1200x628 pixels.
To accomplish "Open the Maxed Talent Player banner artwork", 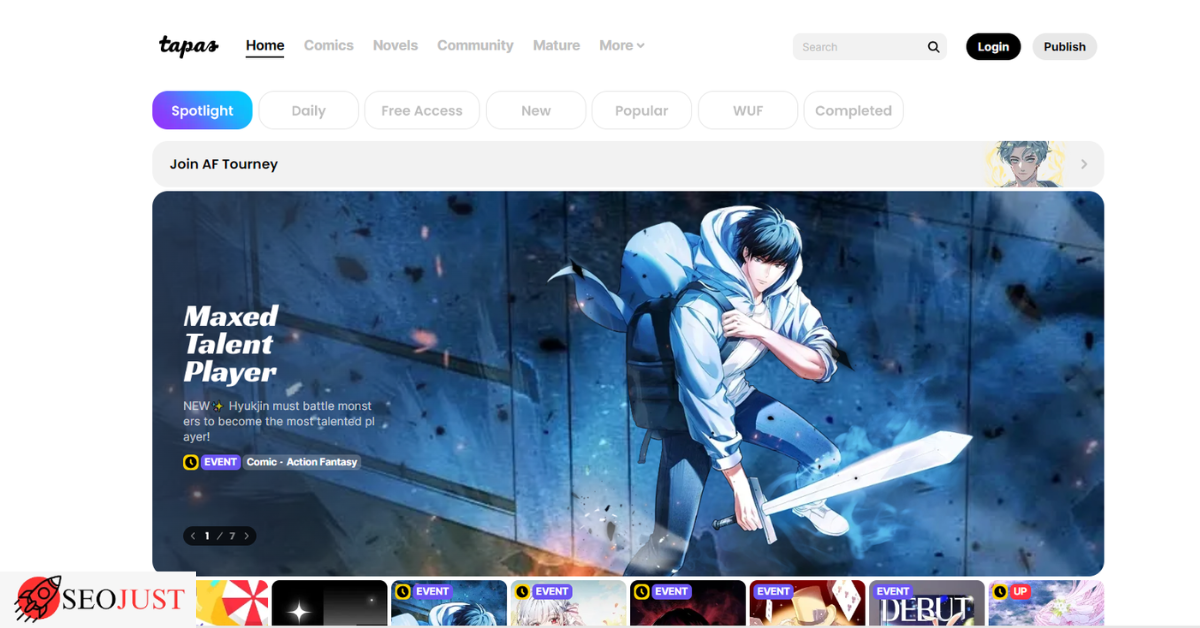I will coord(628,383).
